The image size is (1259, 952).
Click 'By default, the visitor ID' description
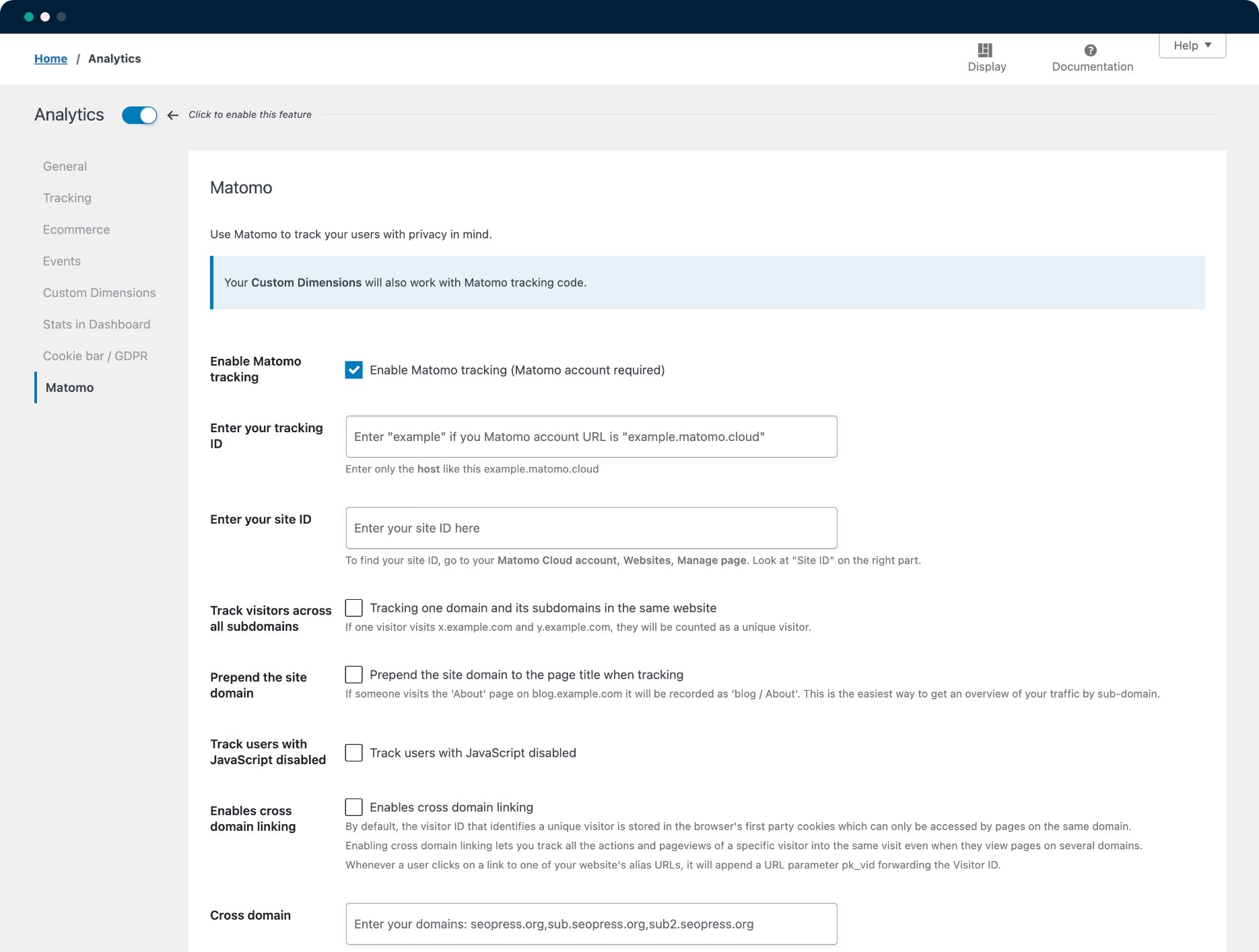pos(739,827)
